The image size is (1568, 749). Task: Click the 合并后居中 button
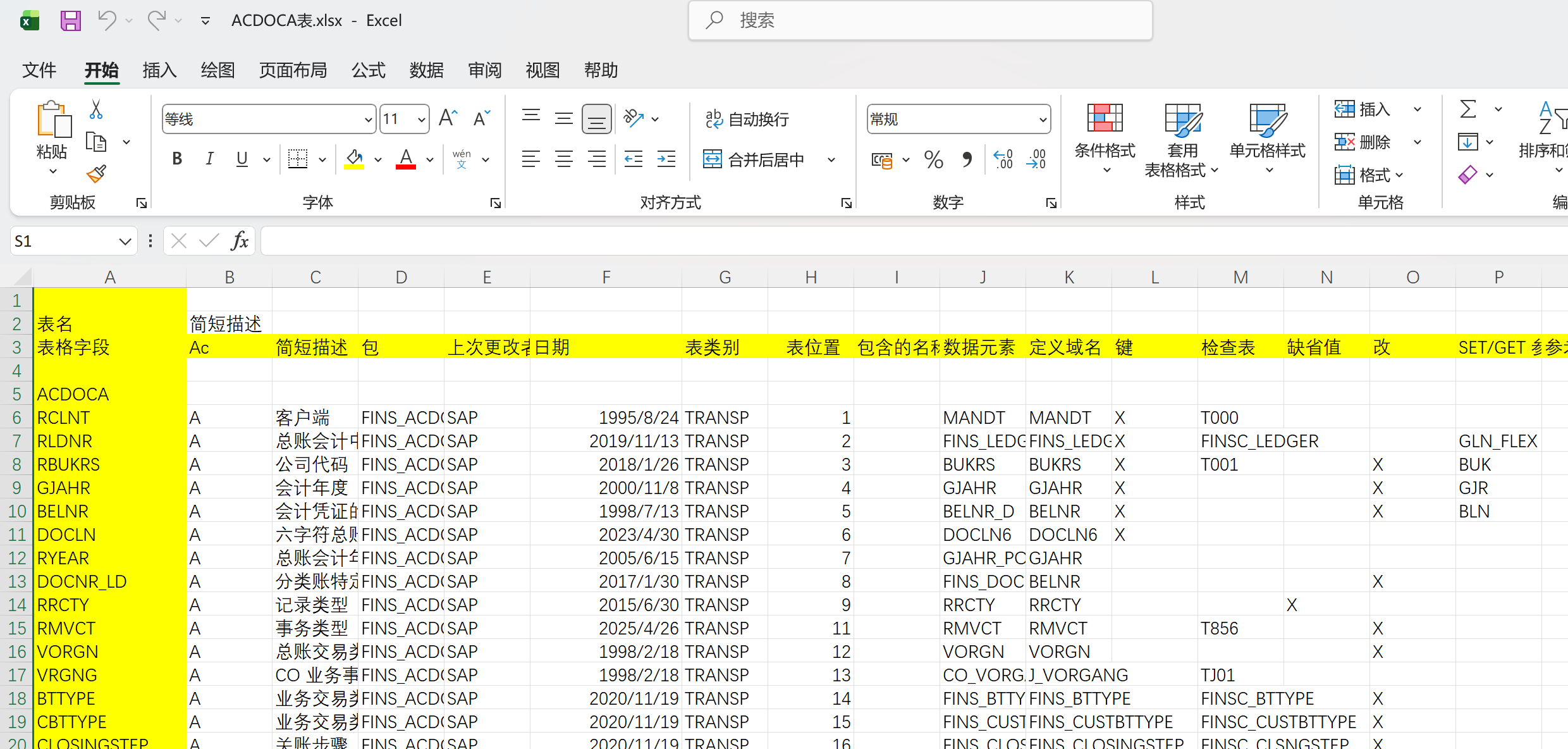point(755,159)
